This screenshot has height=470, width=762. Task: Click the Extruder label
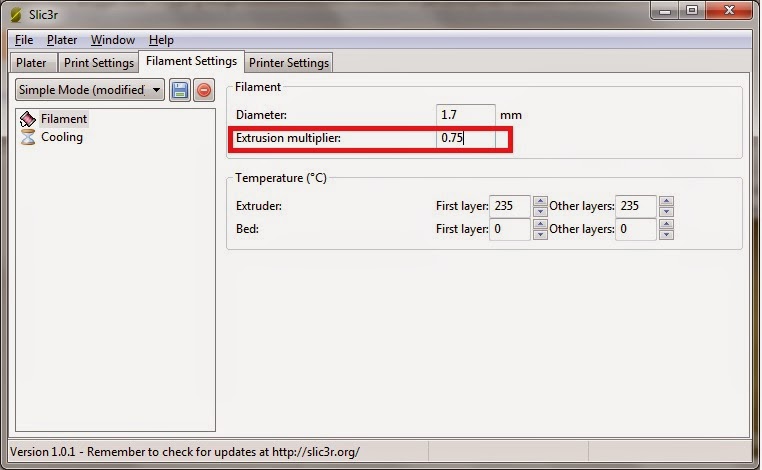pos(259,206)
